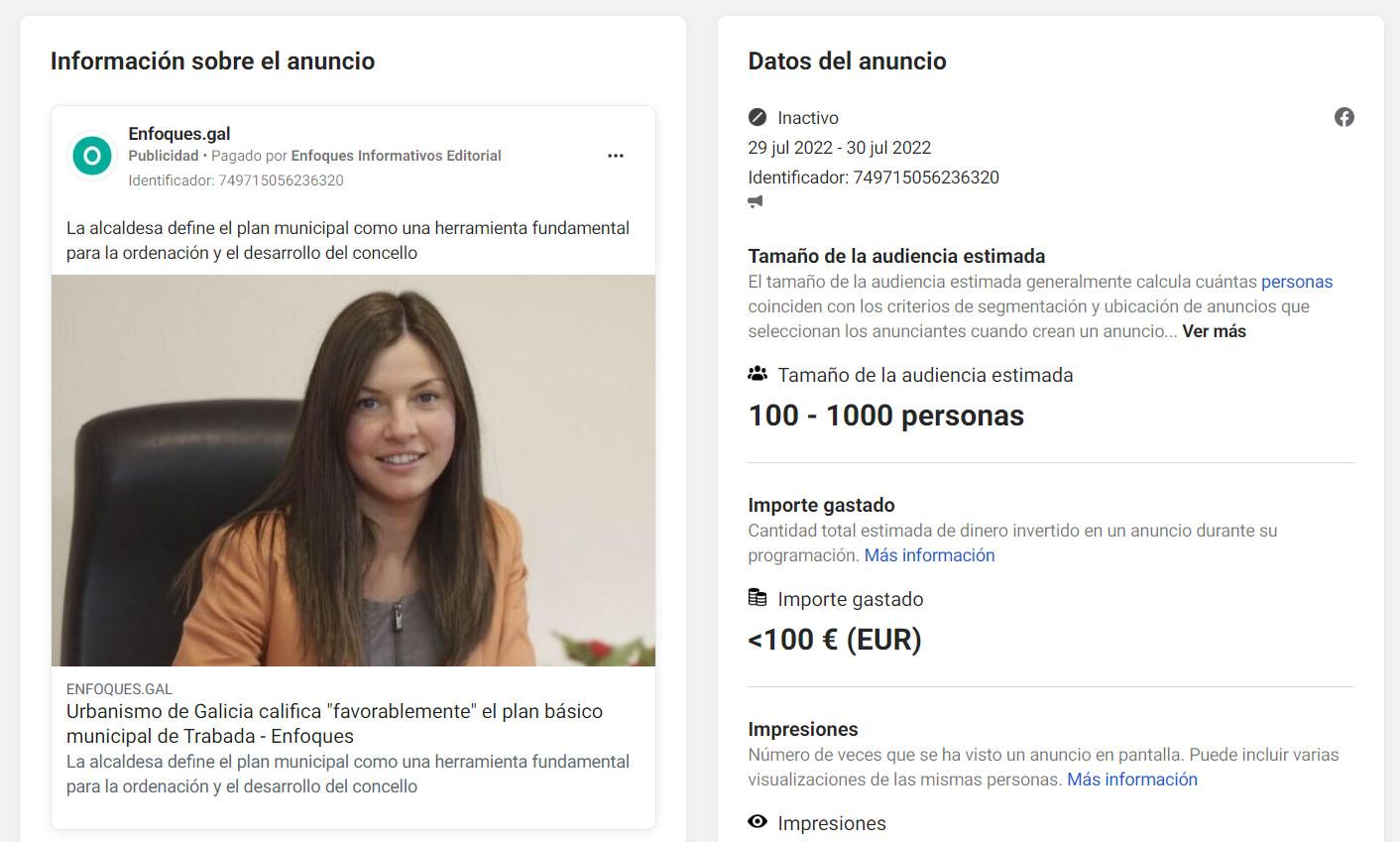Click the Enfoques.gal profile logo

point(91,155)
